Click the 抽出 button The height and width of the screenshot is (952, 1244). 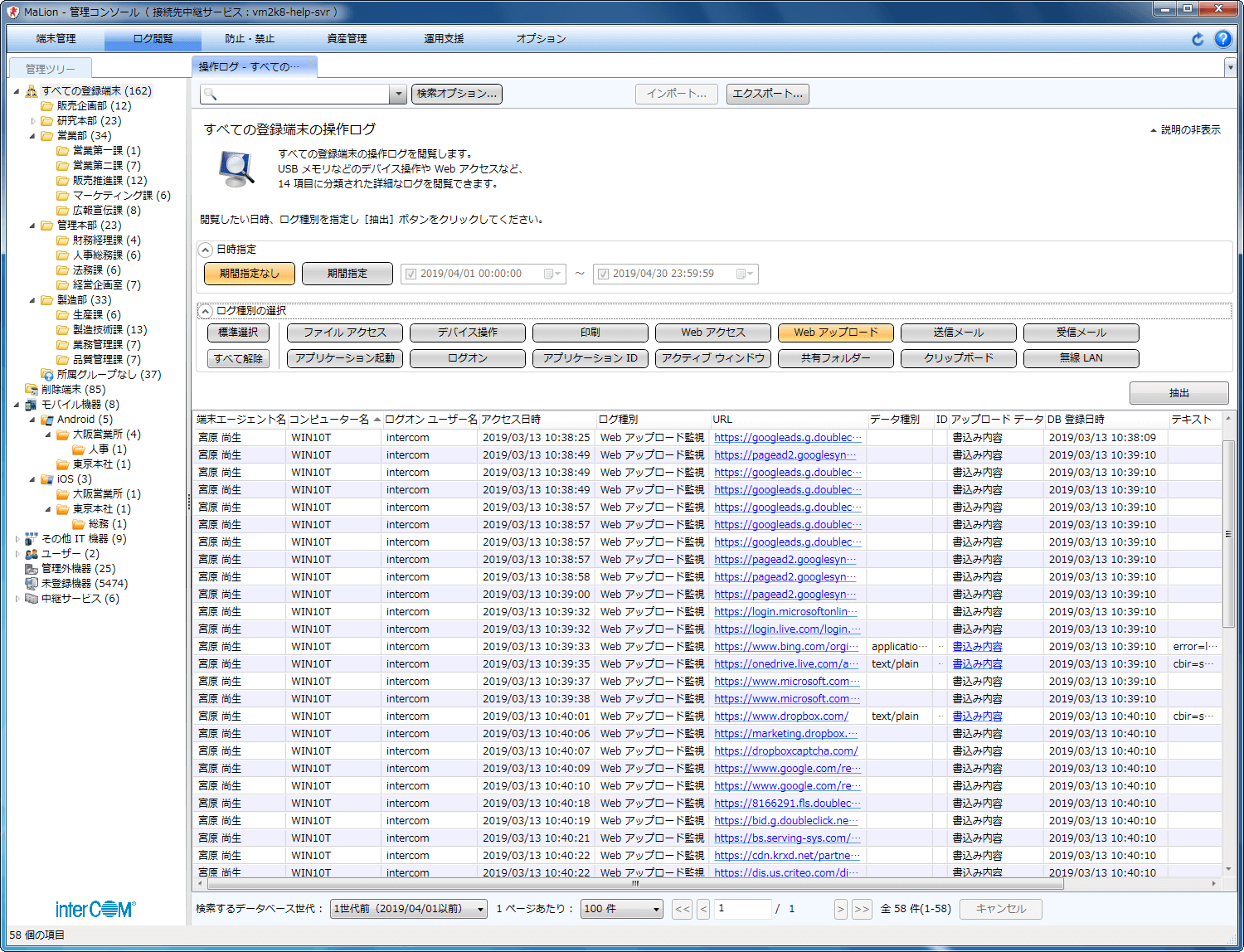[x=1178, y=393]
